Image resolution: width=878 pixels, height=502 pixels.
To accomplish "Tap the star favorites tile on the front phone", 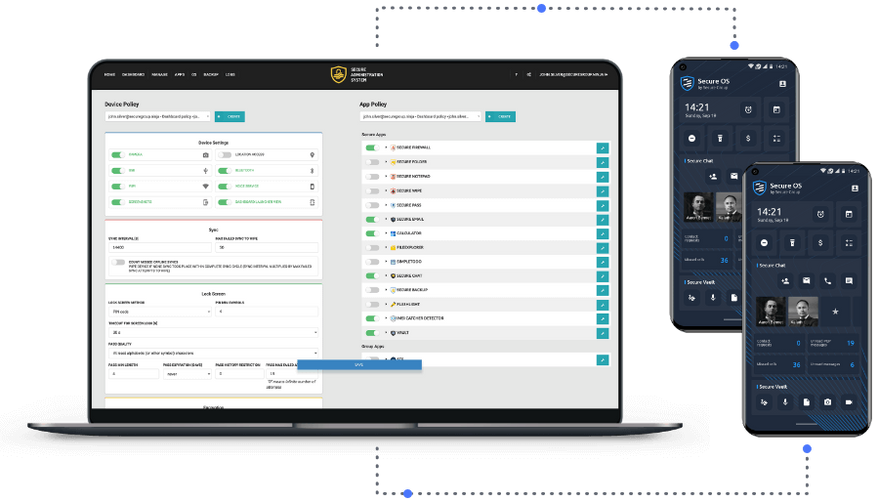I will (835, 312).
